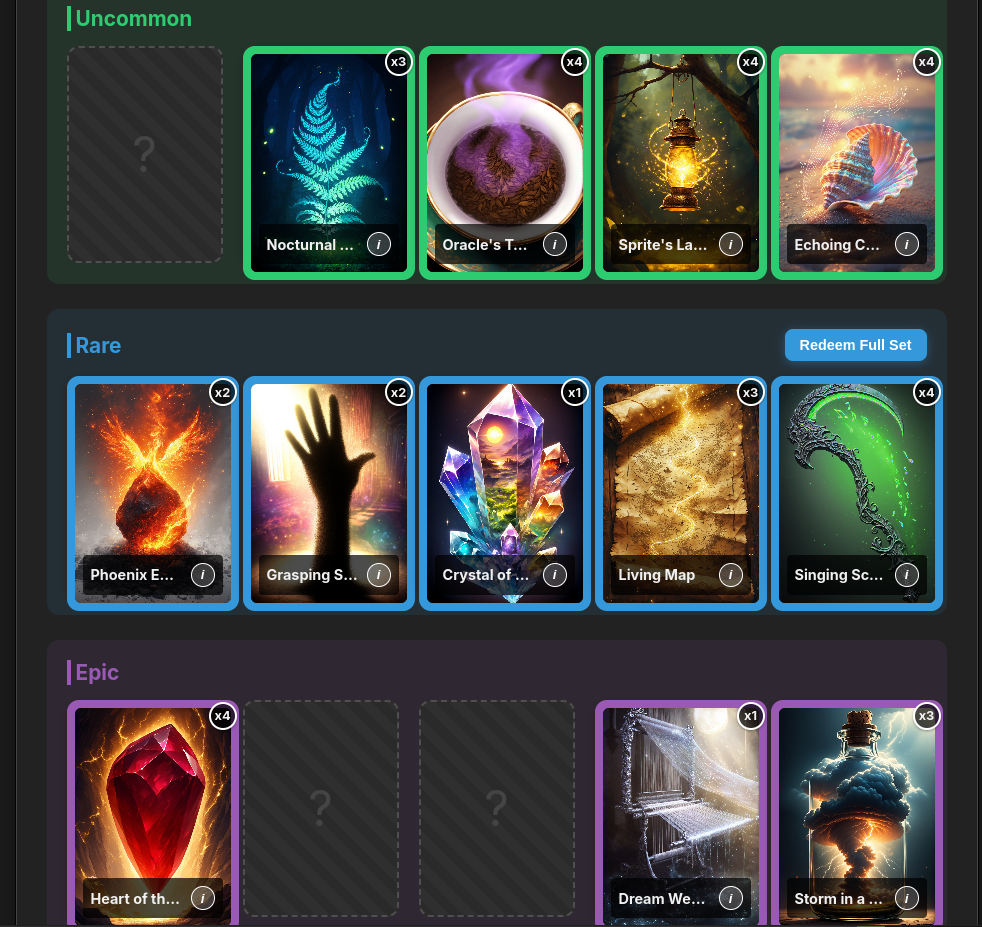The height and width of the screenshot is (927, 982).
Task: Show info for Sprite's La... card
Action: click(x=730, y=244)
